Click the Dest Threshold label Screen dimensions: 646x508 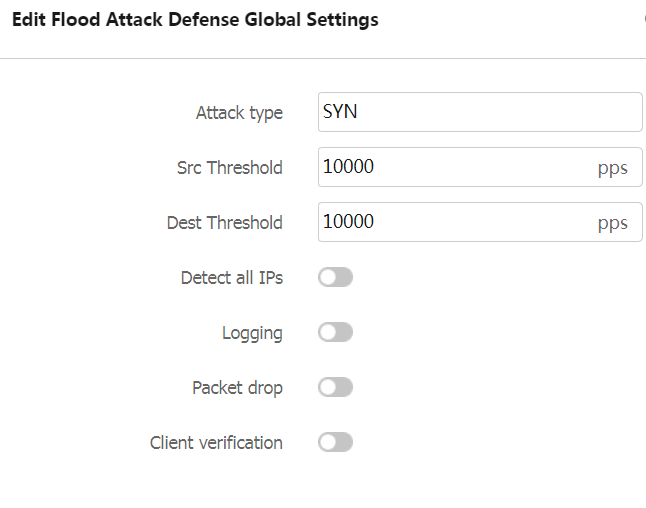[225, 222]
